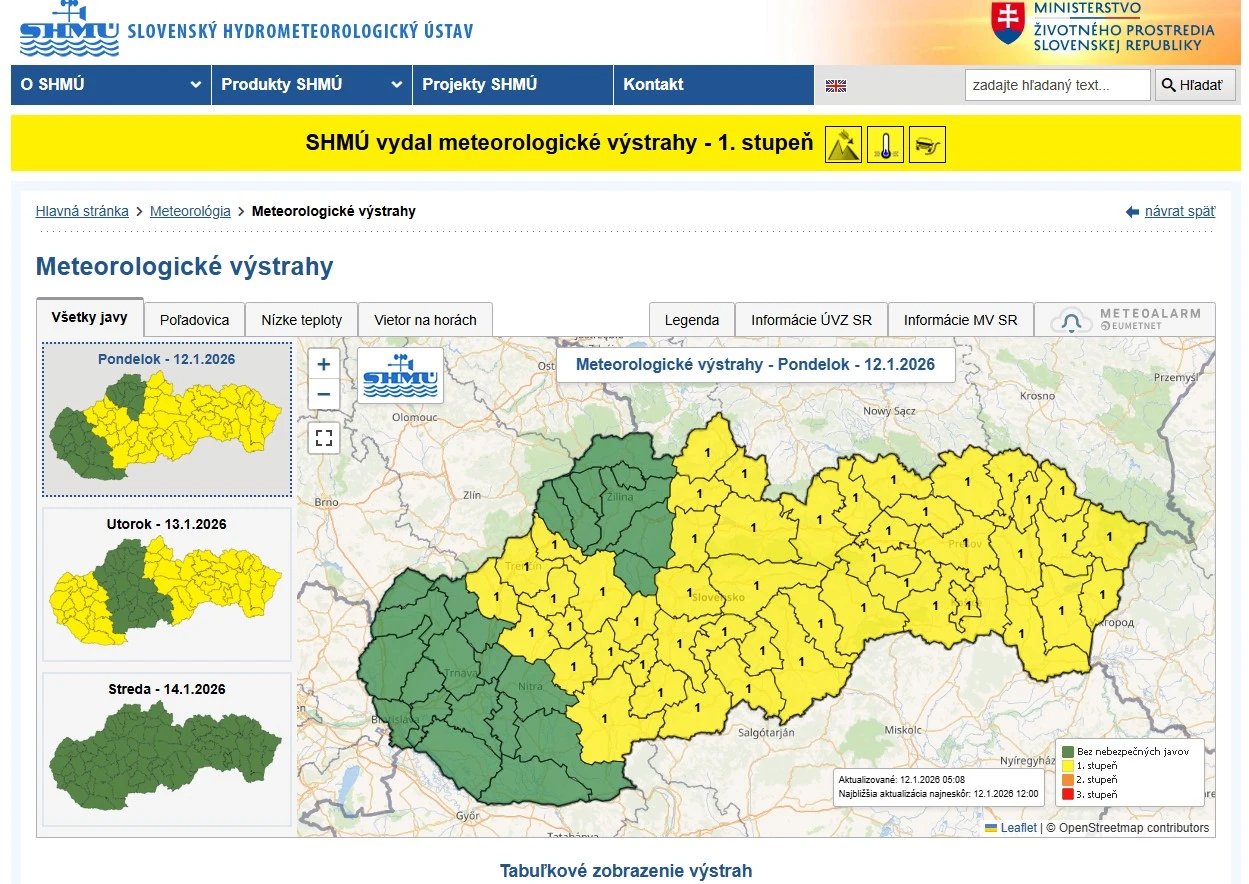Open the Meteoalarm Eumetnet logo tab

[1125, 320]
